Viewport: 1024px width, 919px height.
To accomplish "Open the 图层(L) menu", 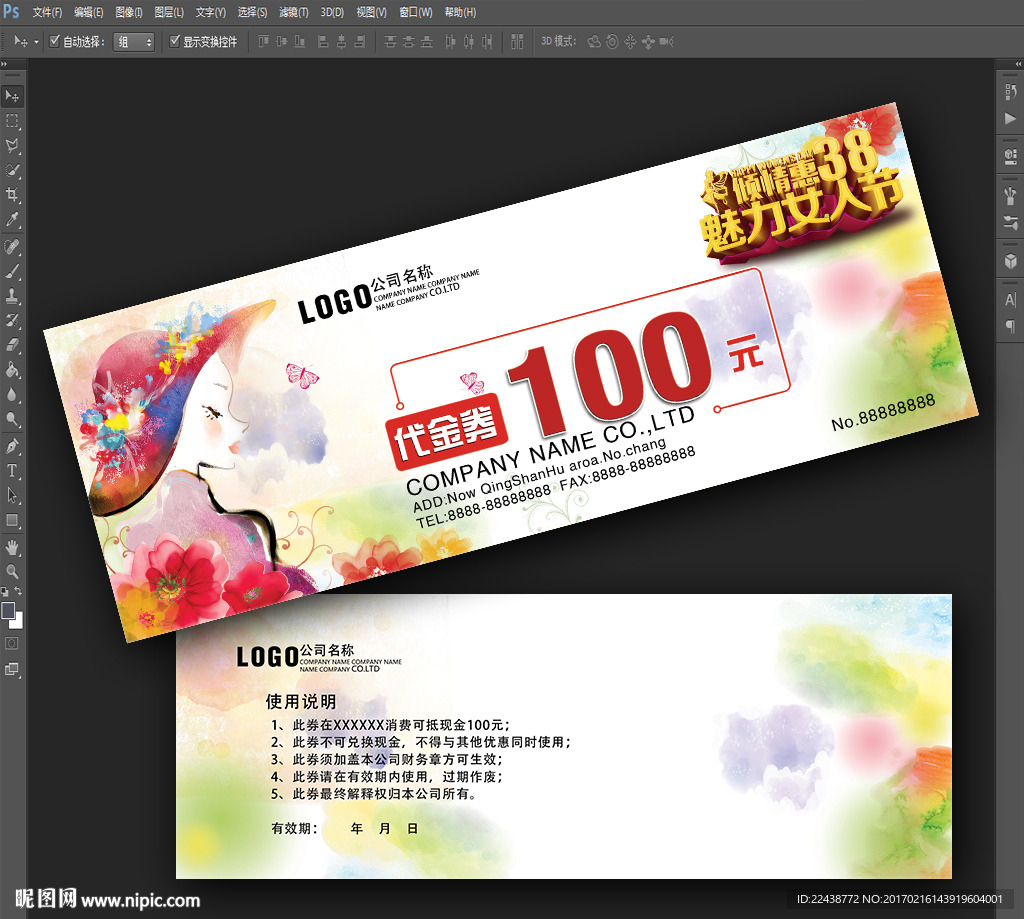I will pos(169,12).
